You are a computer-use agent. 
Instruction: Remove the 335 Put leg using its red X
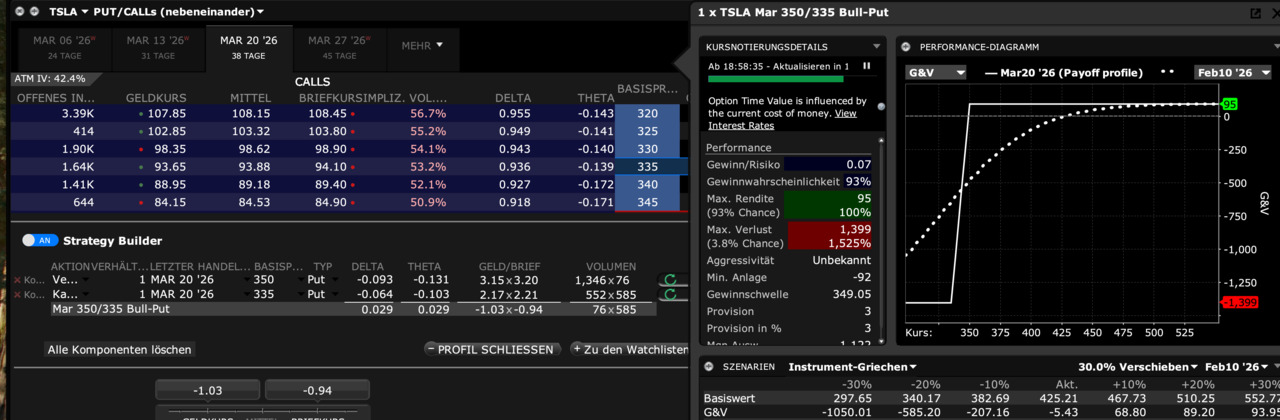(17, 295)
